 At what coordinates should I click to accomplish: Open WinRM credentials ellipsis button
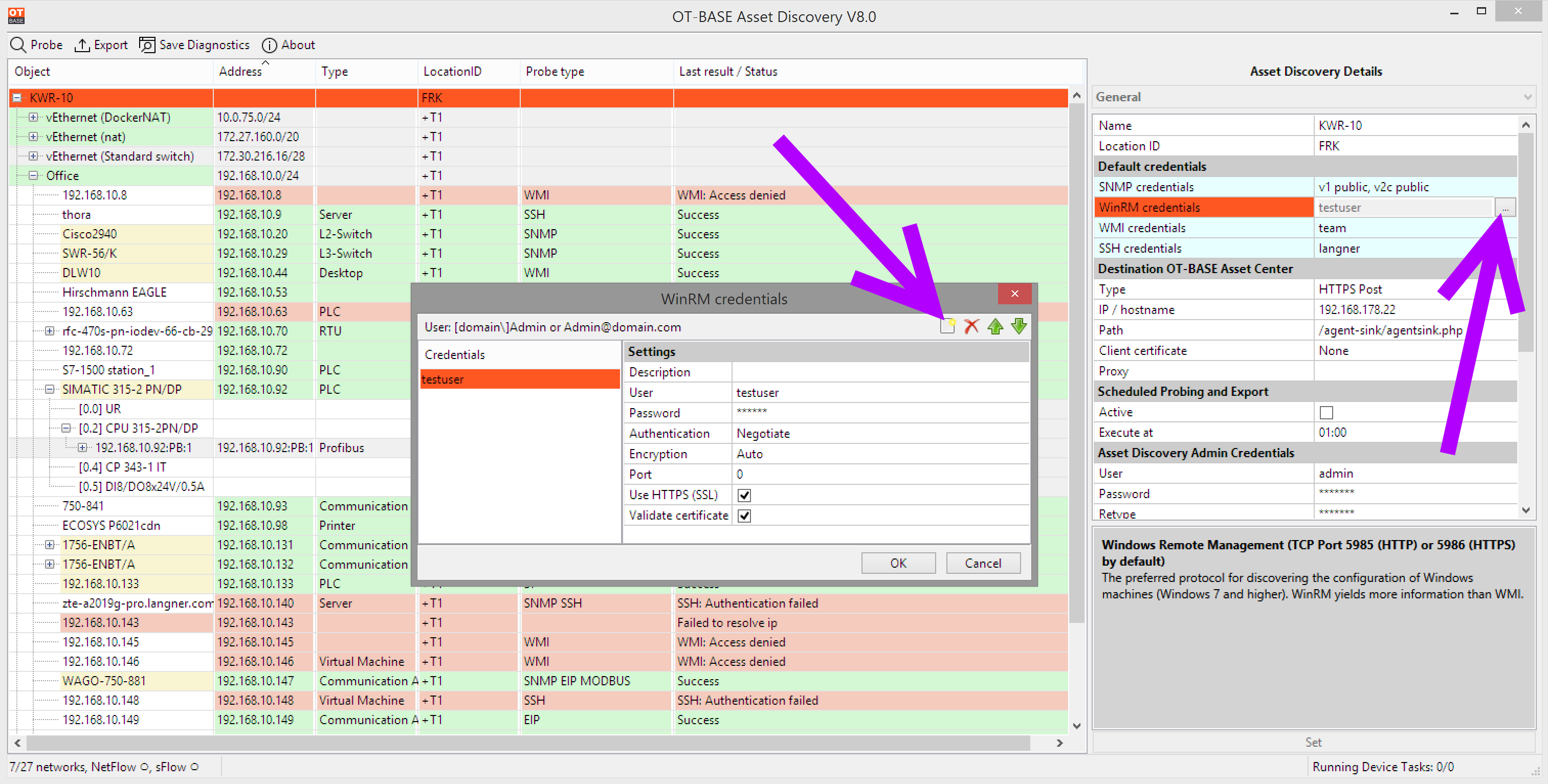(1505, 207)
